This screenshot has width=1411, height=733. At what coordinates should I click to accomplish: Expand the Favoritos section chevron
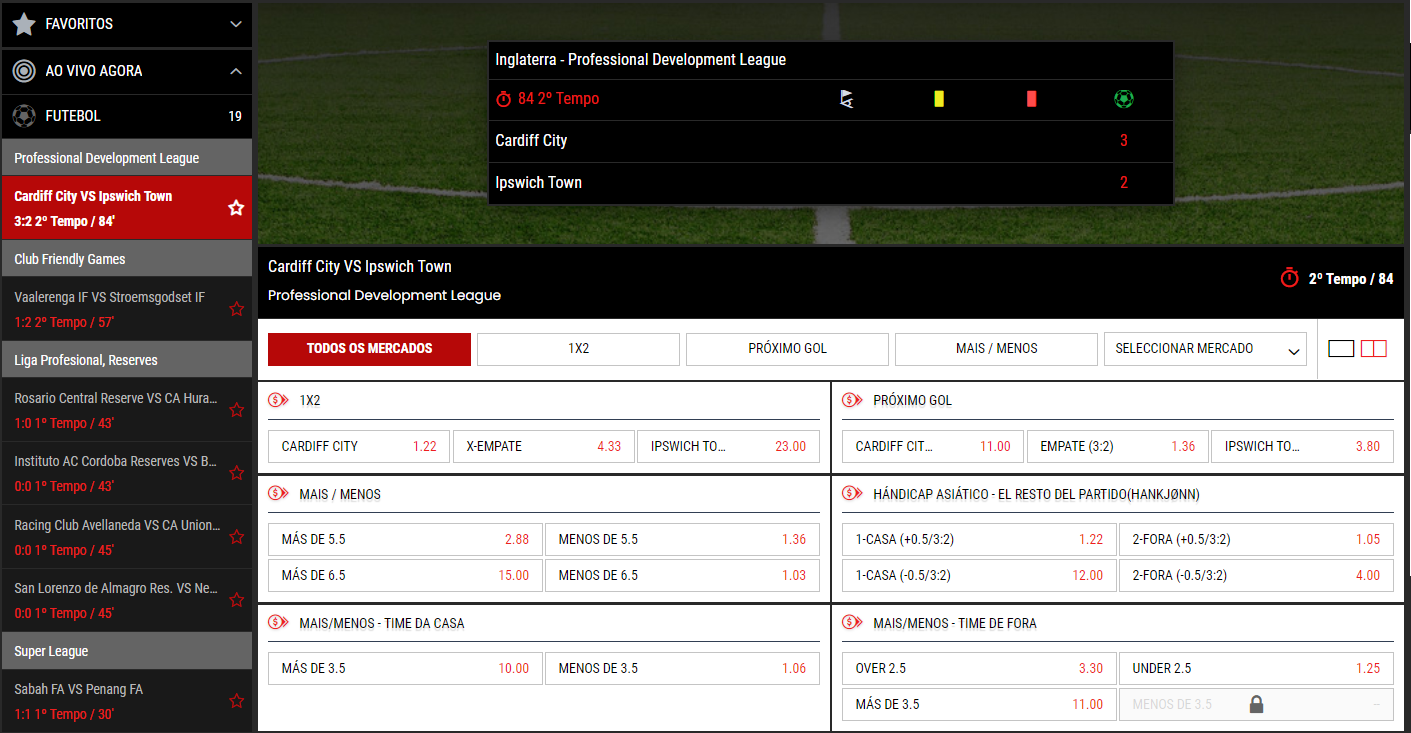pos(236,24)
